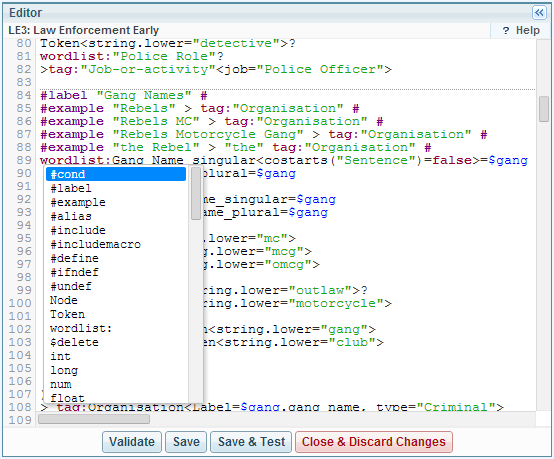The height and width of the screenshot is (459, 554).
Task: Pick #includemacro from the suggestion list
Action: (x=116, y=244)
